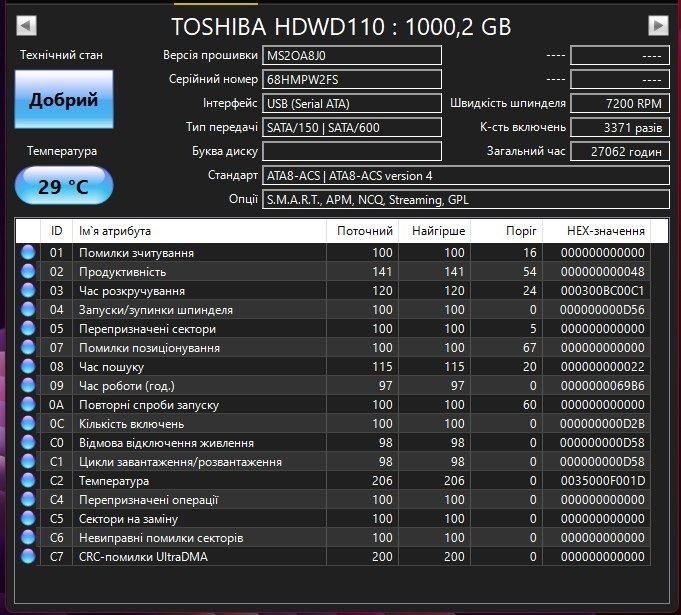Image resolution: width=681 pixels, height=615 pixels.
Task: Click status icon for Час роботи (год.) row
Action: [x=28, y=385]
